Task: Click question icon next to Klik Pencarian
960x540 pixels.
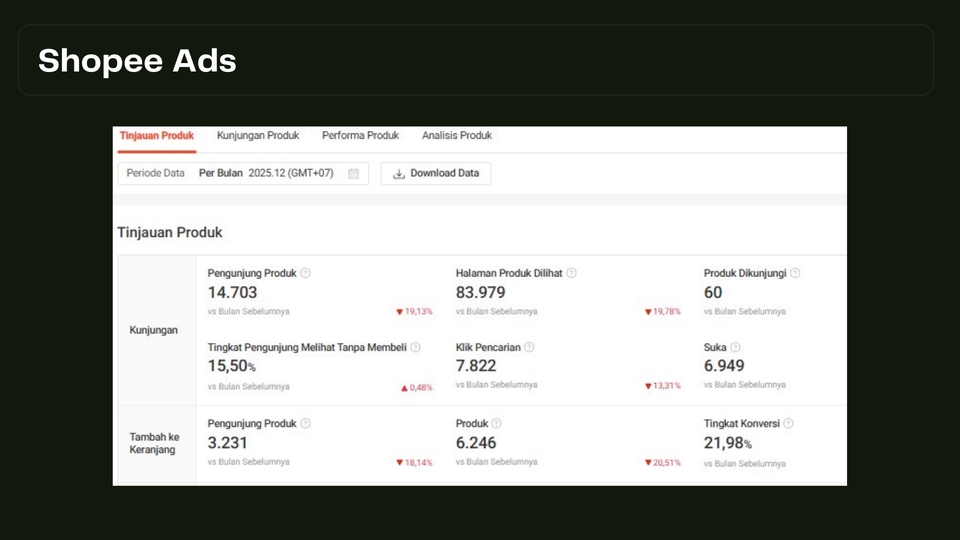Action: [529, 347]
